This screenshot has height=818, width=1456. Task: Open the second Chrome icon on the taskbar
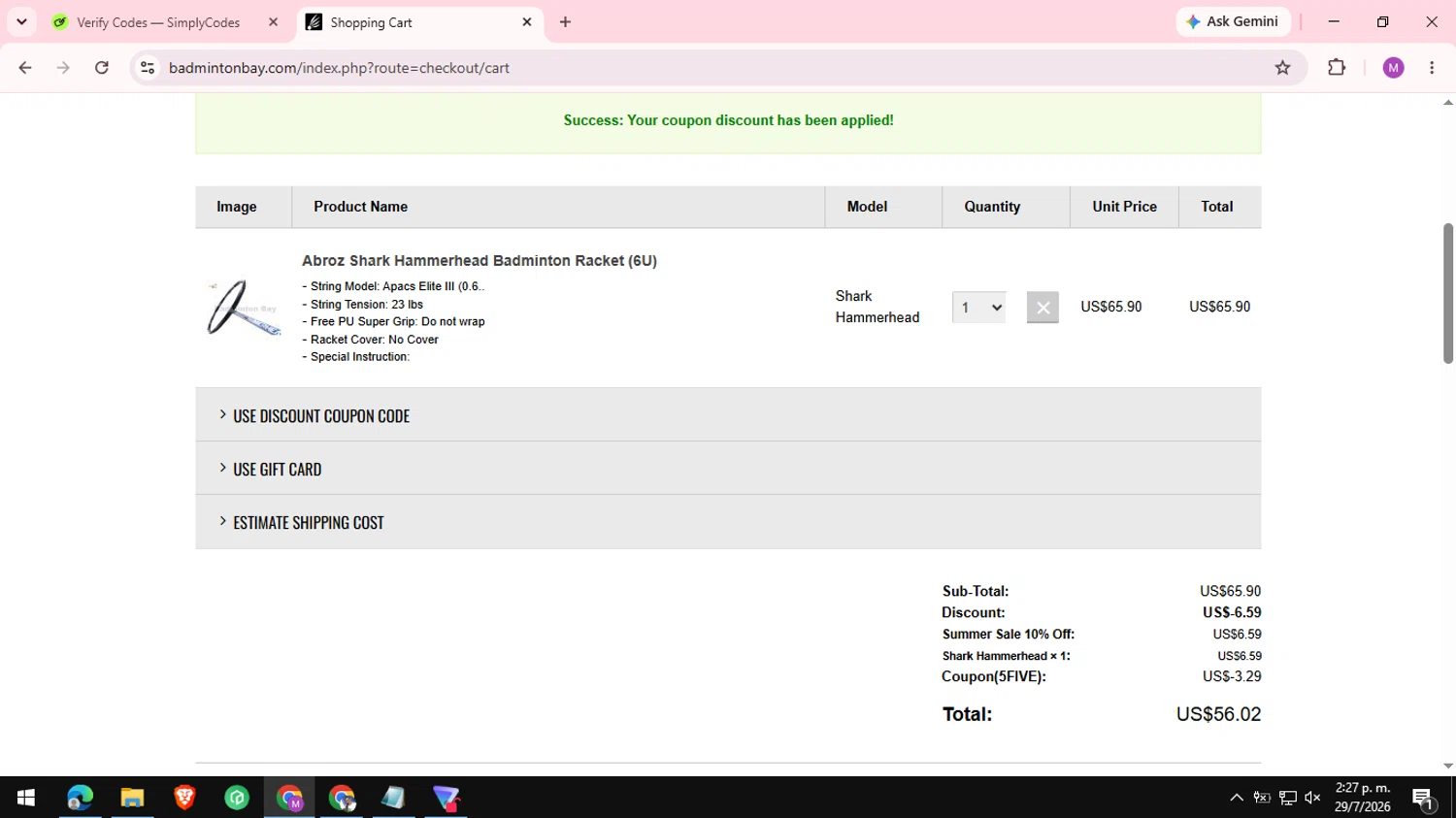(x=342, y=798)
